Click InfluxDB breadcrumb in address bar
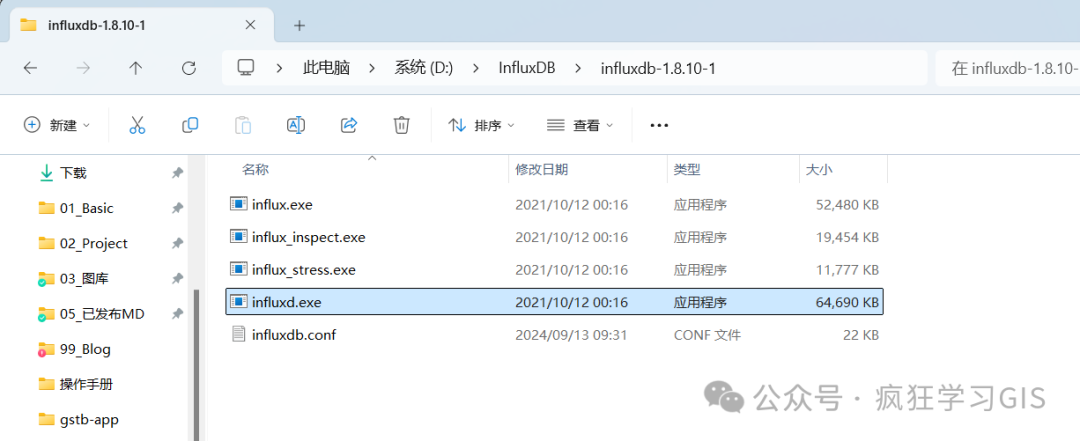1080x441 pixels. pos(527,68)
